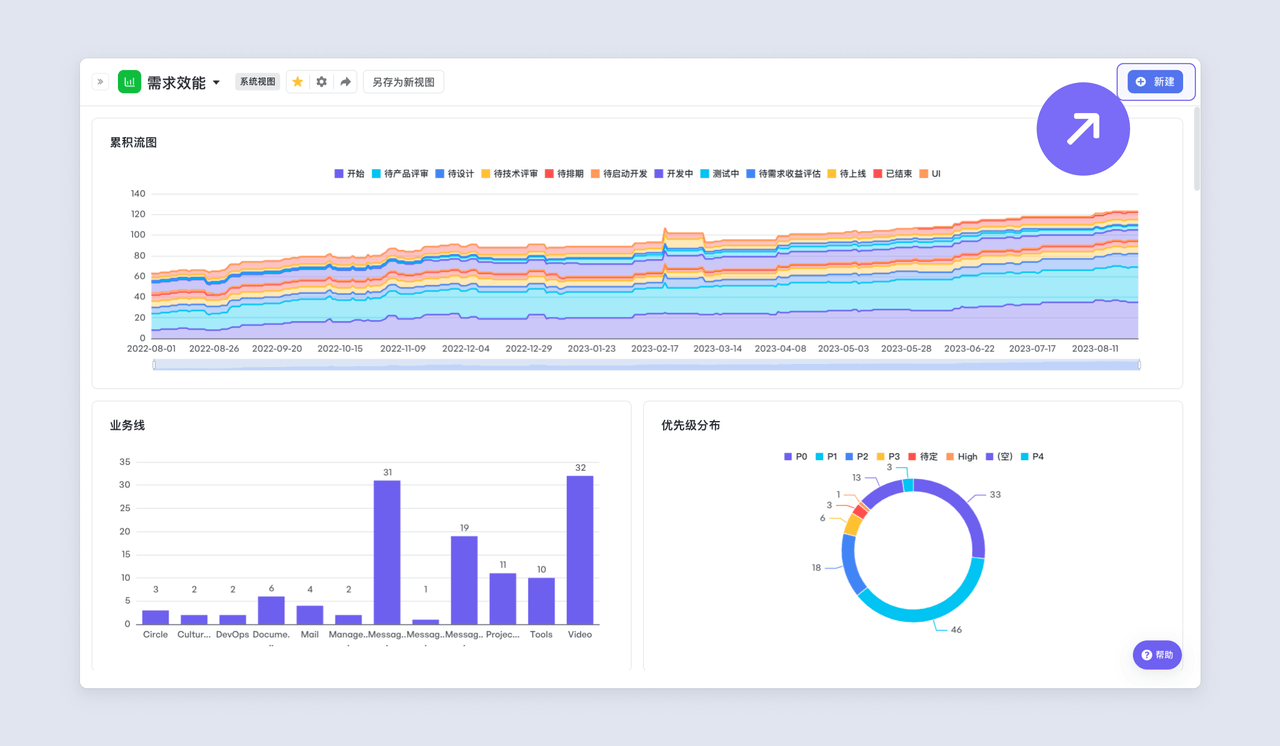1280x746 pixels.
Task: Click the 新建 create button
Action: (x=1155, y=82)
